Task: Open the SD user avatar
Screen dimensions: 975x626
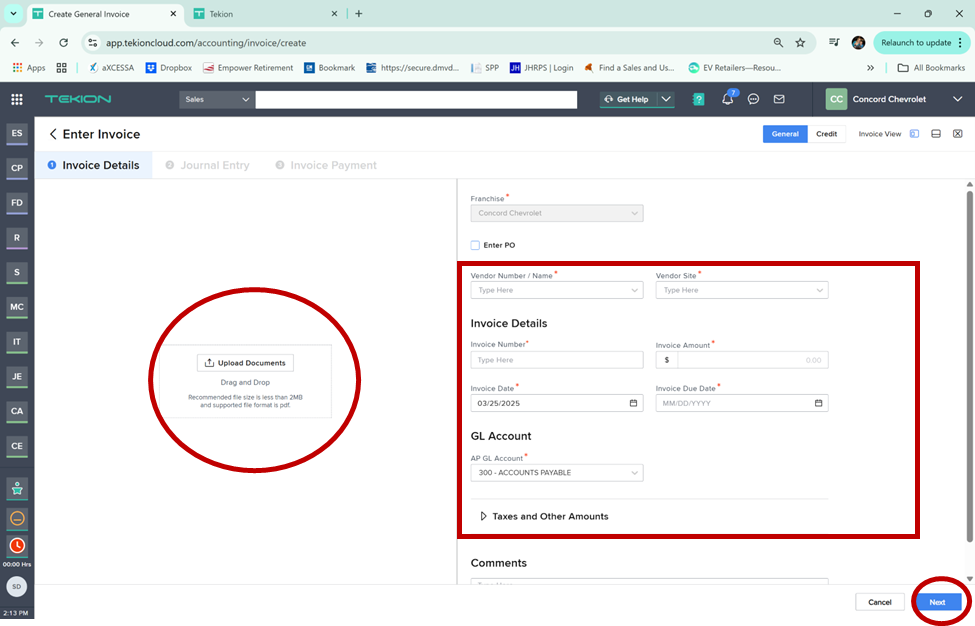Action: (x=17, y=586)
